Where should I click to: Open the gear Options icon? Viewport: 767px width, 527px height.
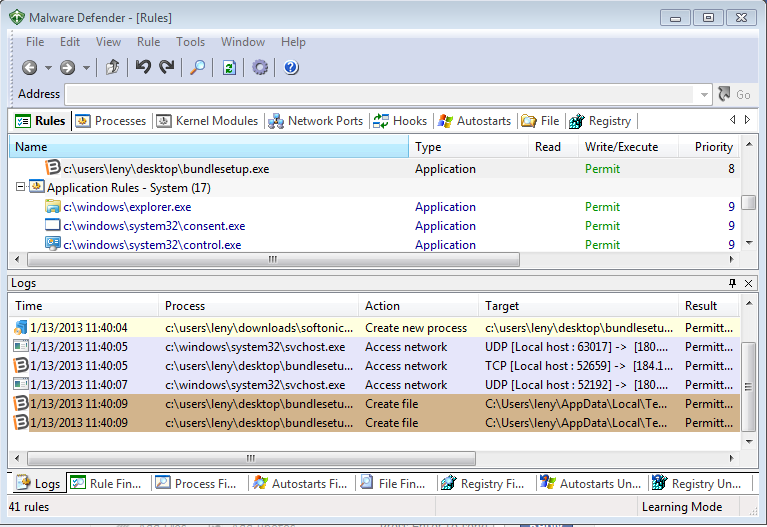(x=260, y=68)
